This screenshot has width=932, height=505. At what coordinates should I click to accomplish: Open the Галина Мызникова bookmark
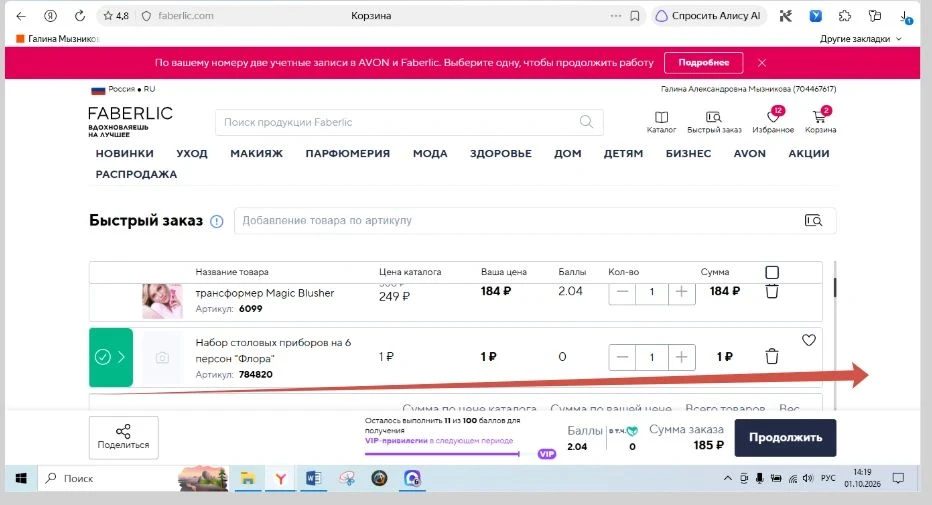tap(57, 39)
